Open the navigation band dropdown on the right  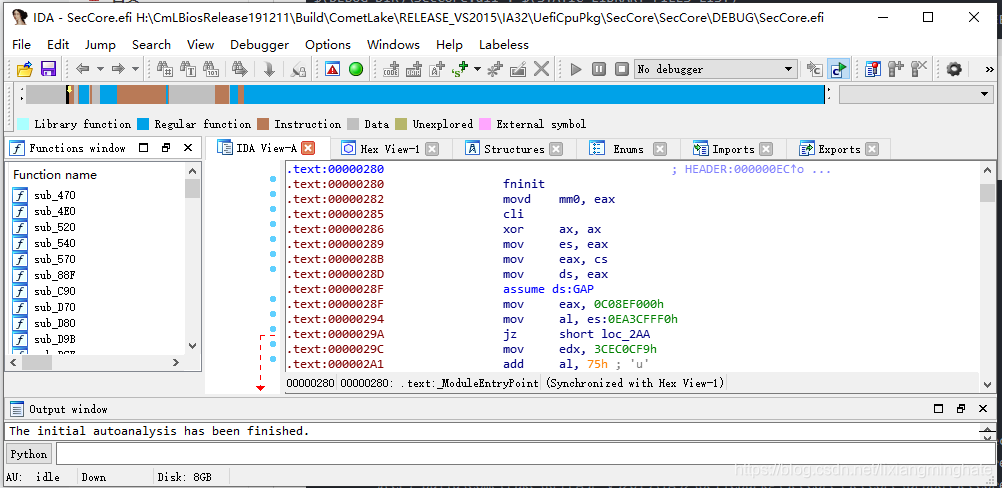click(x=916, y=95)
